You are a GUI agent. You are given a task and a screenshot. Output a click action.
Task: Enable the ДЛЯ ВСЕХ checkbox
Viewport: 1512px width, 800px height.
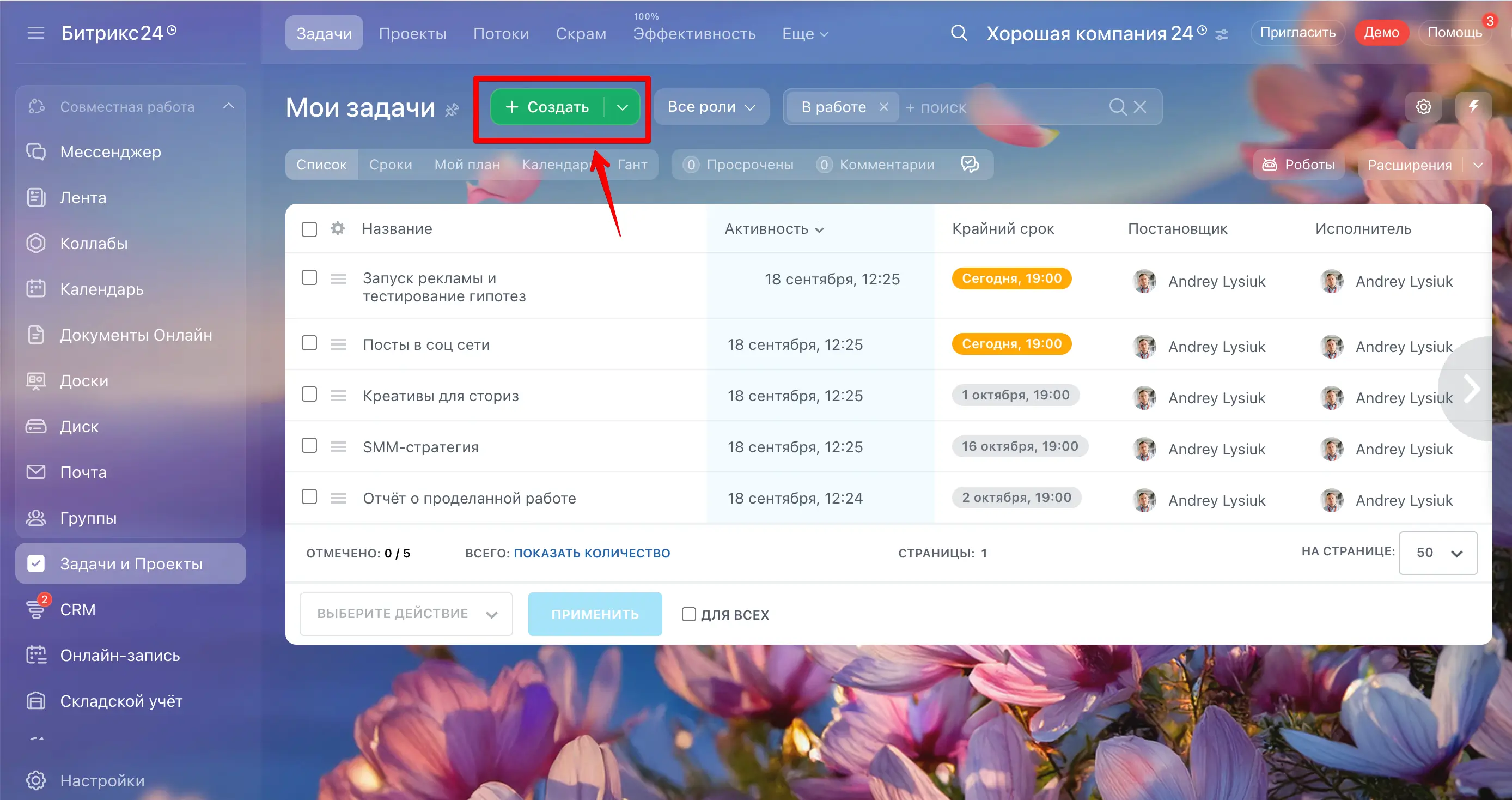pyautogui.click(x=688, y=614)
